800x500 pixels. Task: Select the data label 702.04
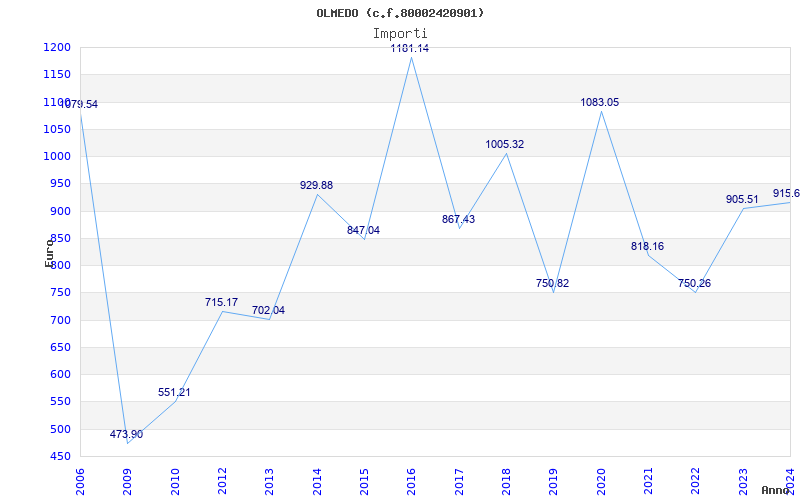268,310
